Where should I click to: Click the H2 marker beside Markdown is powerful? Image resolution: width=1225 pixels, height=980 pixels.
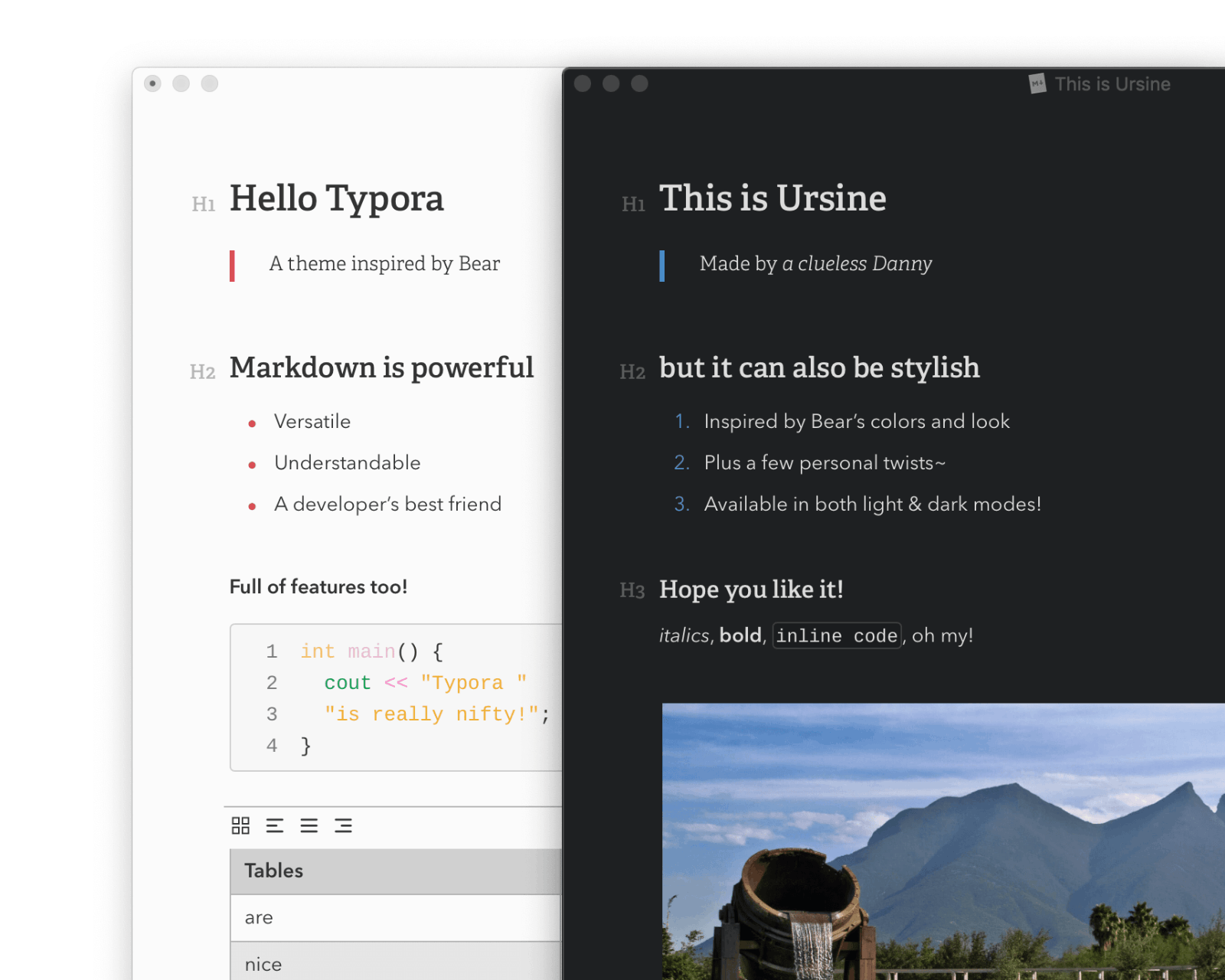203,372
